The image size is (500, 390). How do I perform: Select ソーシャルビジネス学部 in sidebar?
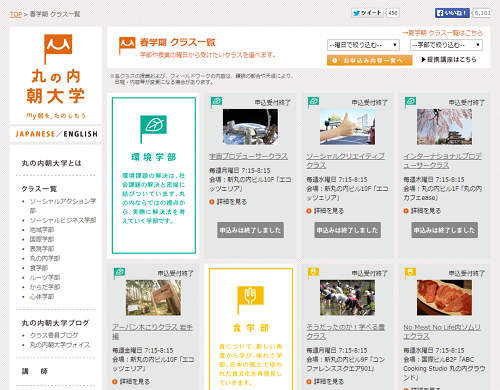point(63,220)
